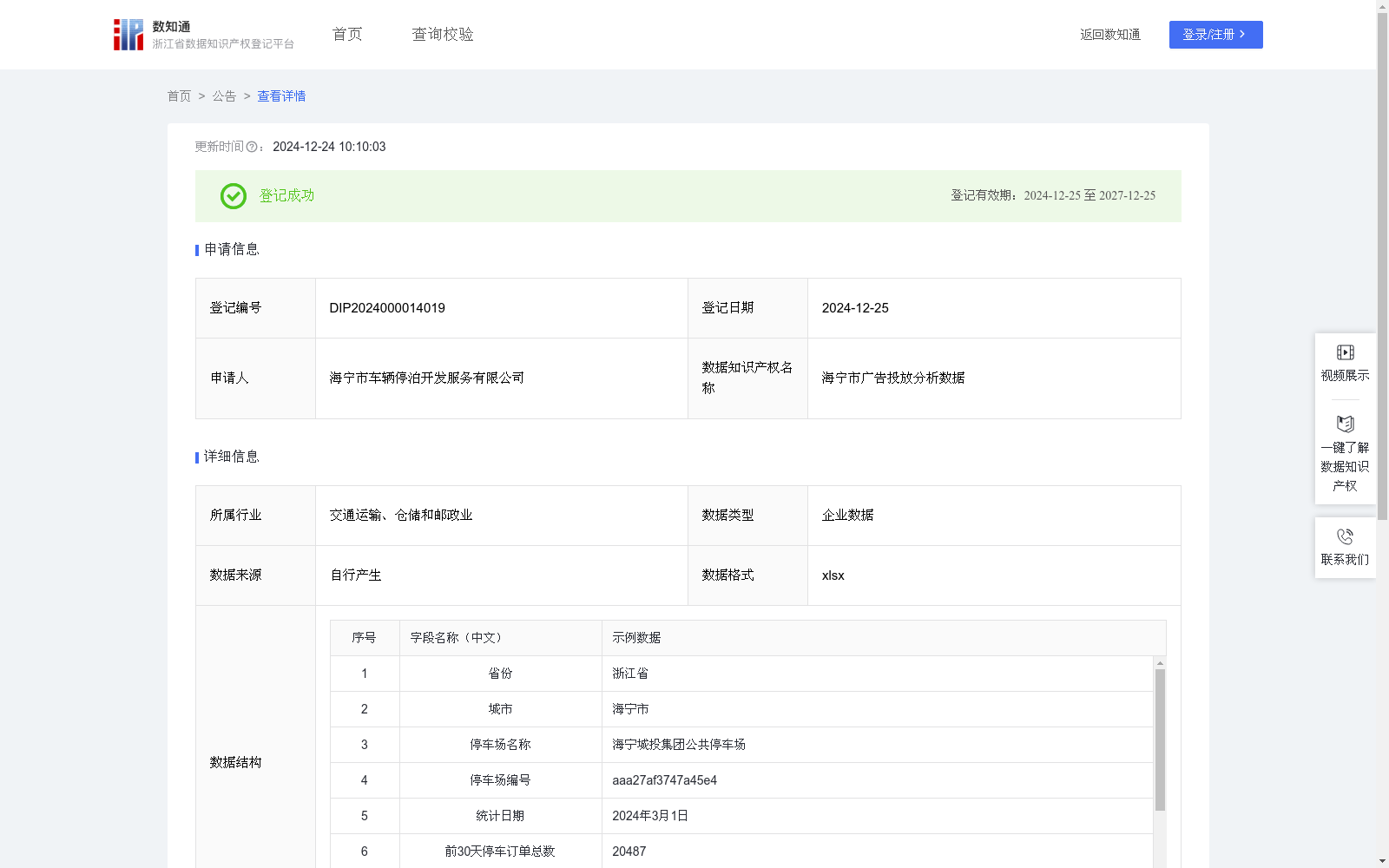
Task: Click the green 登记成功 checkmark icon
Action: [233, 196]
